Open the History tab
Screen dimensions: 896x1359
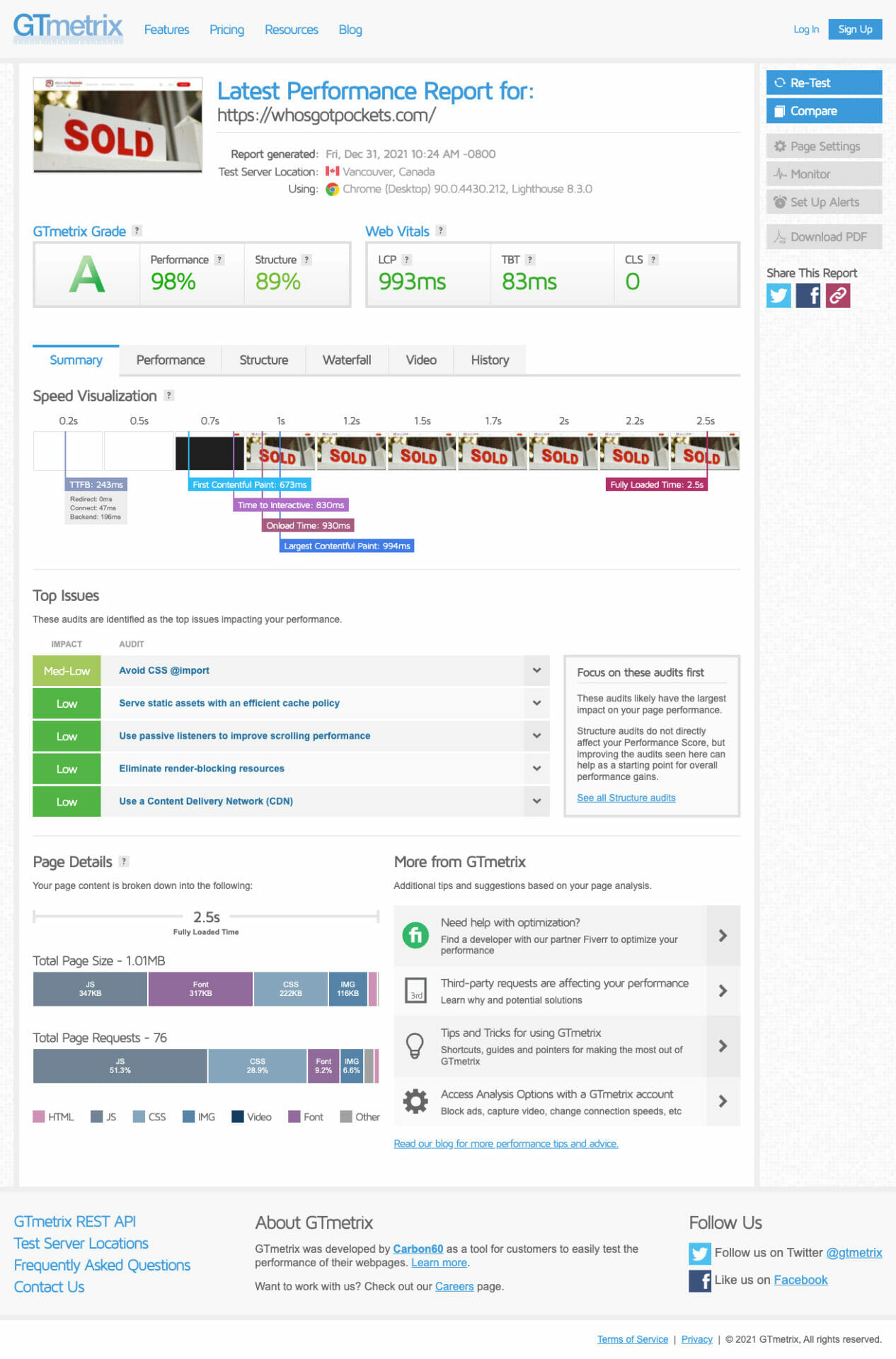490,360
